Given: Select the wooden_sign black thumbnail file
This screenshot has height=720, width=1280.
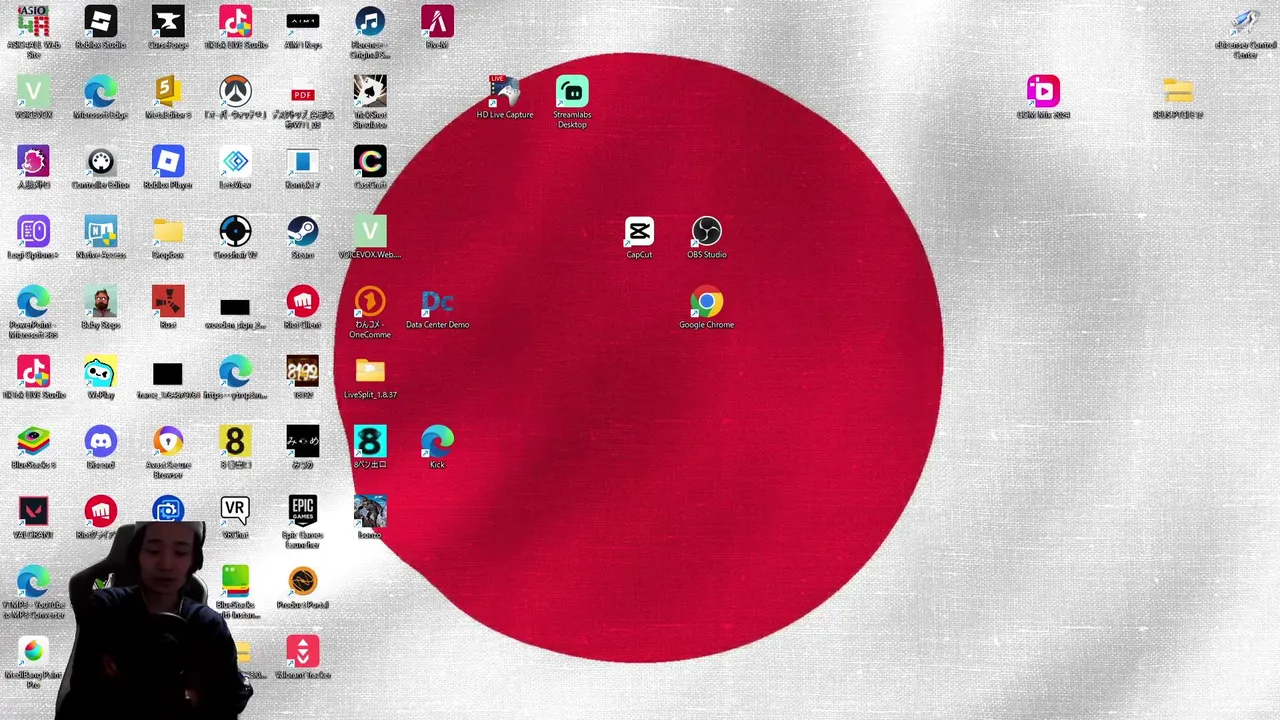Looking at the screenshot, I should (x=235, y=307).
